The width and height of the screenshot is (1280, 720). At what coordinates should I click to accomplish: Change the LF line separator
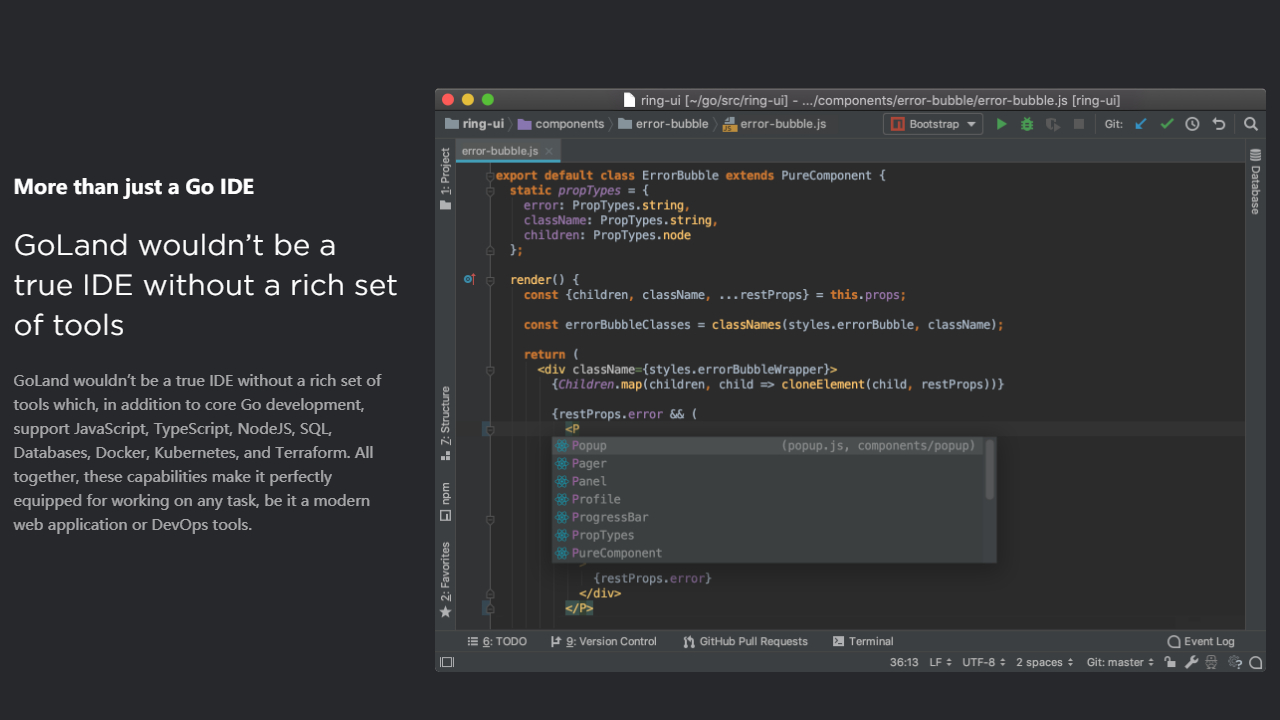(x=940, y=662)
